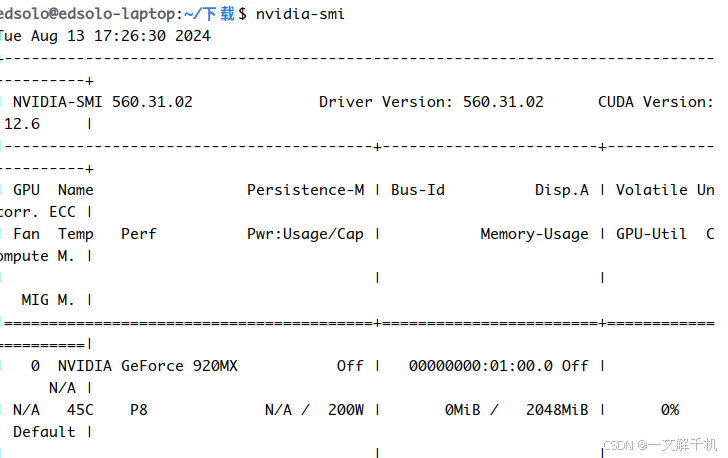The width and height of the screenshot is (728, 458).
Task: Click the Disp.A column header
Action: coord(561,190)
